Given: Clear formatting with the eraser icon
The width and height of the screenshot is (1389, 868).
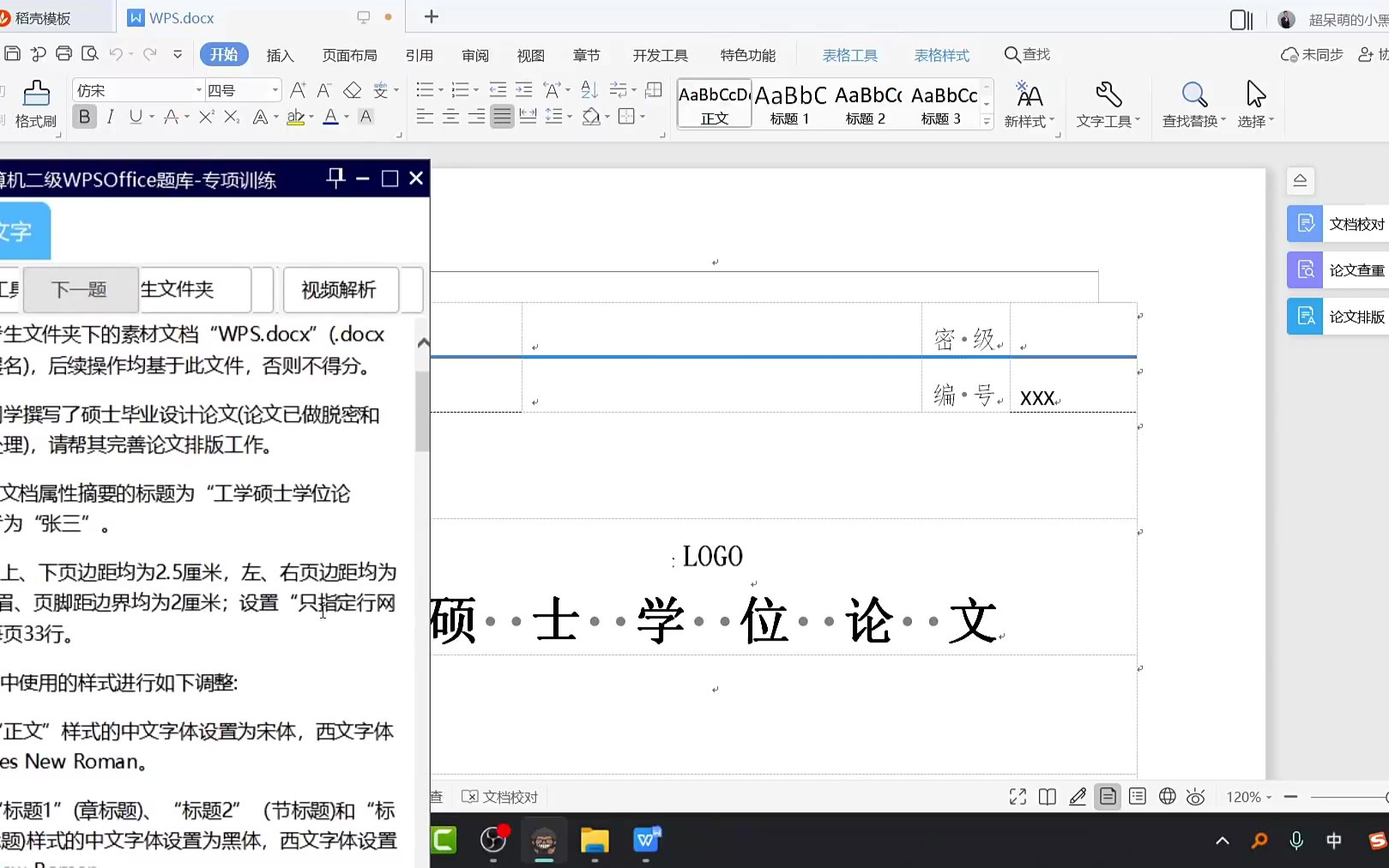Looking at the screenshot, I should [352, 90].
